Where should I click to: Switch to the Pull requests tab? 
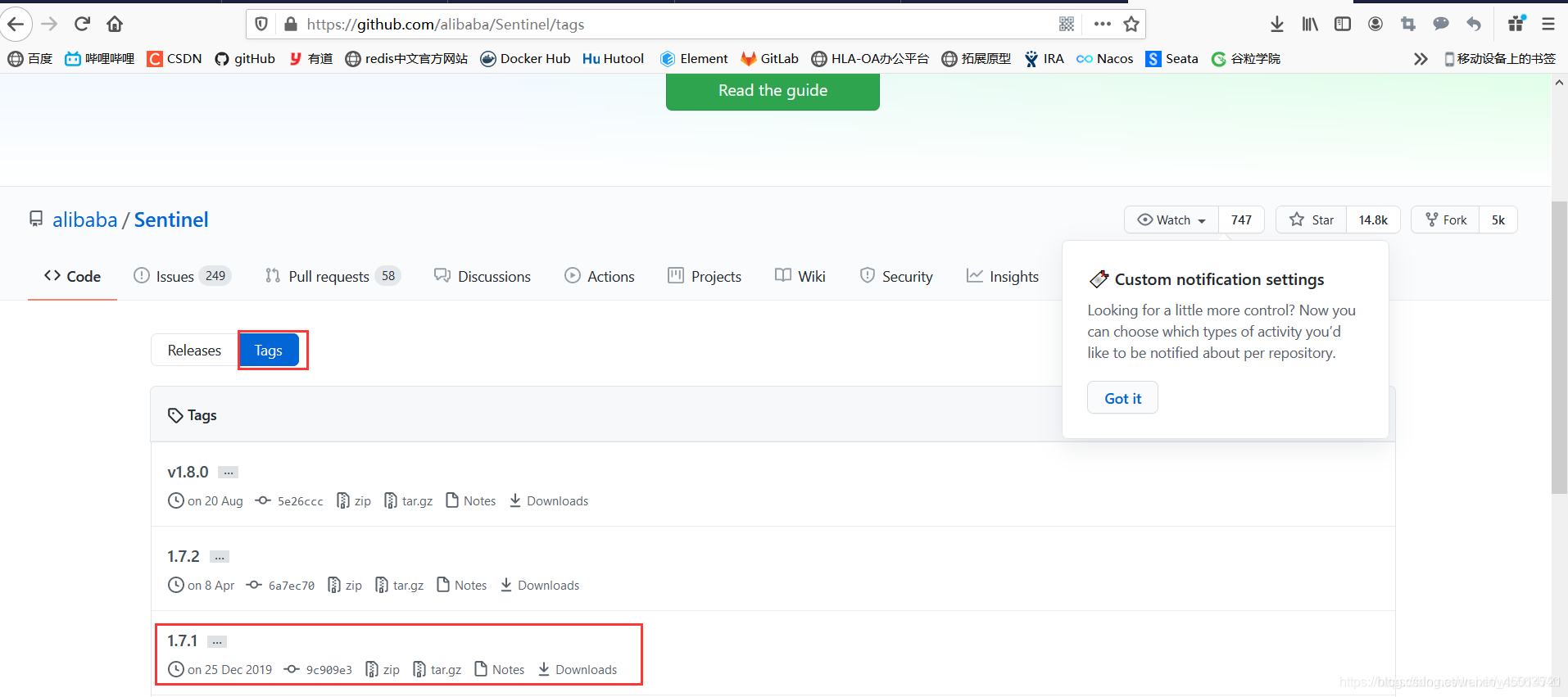pyautogui.click(x=333, y=276)
